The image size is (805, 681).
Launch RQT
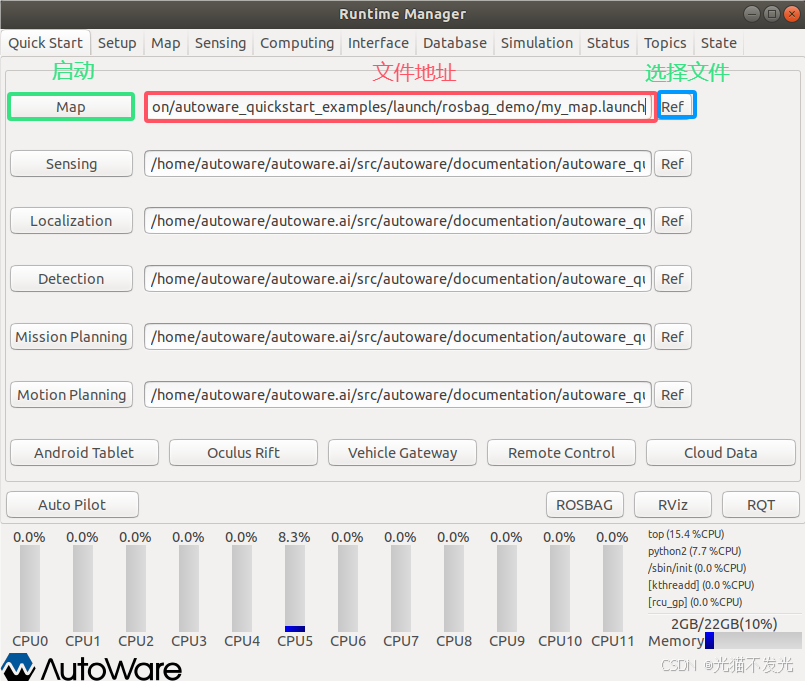click(760, 504)
